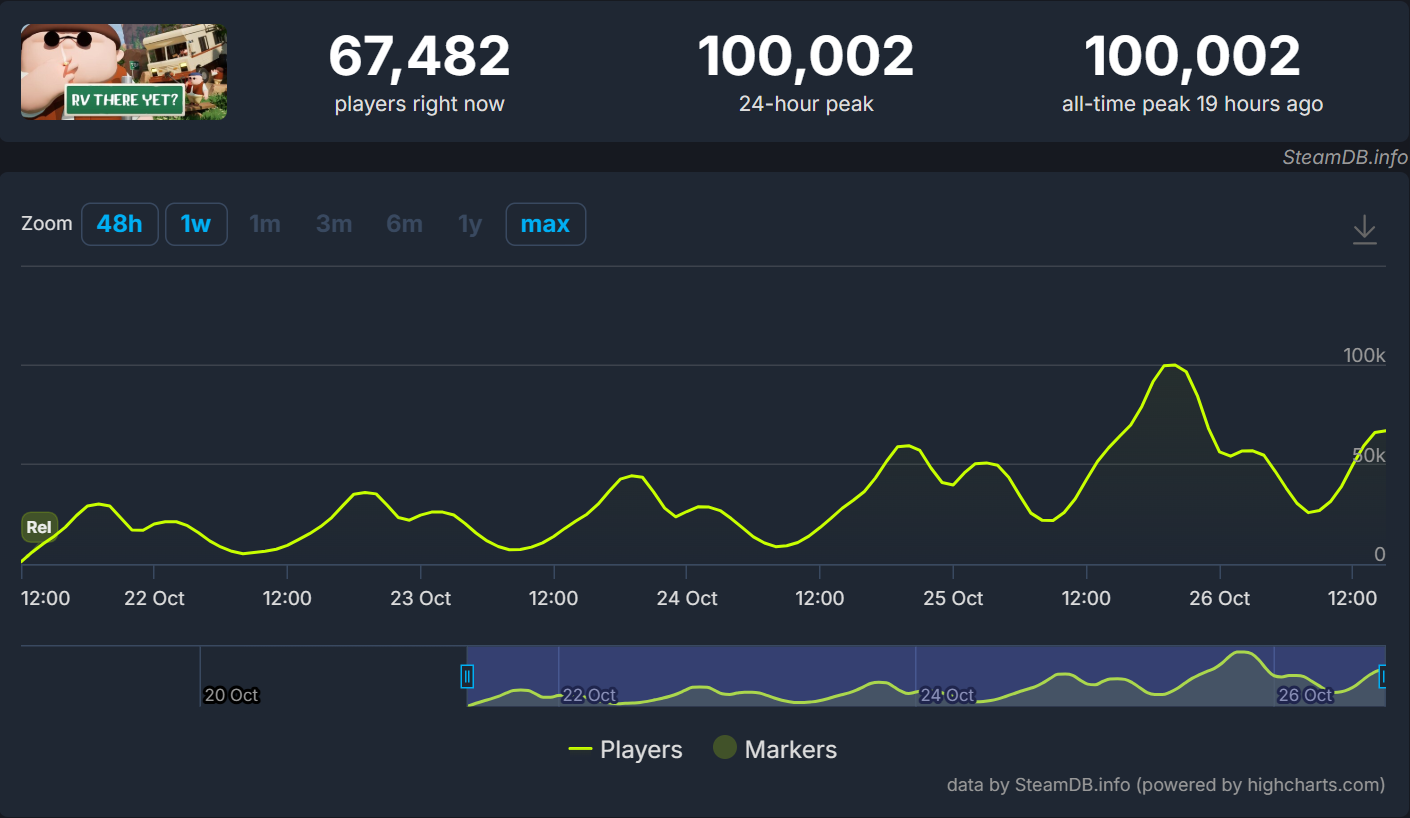Click the SteamDB.info watermark text

pyautogui.click(x=1345, y=158)
